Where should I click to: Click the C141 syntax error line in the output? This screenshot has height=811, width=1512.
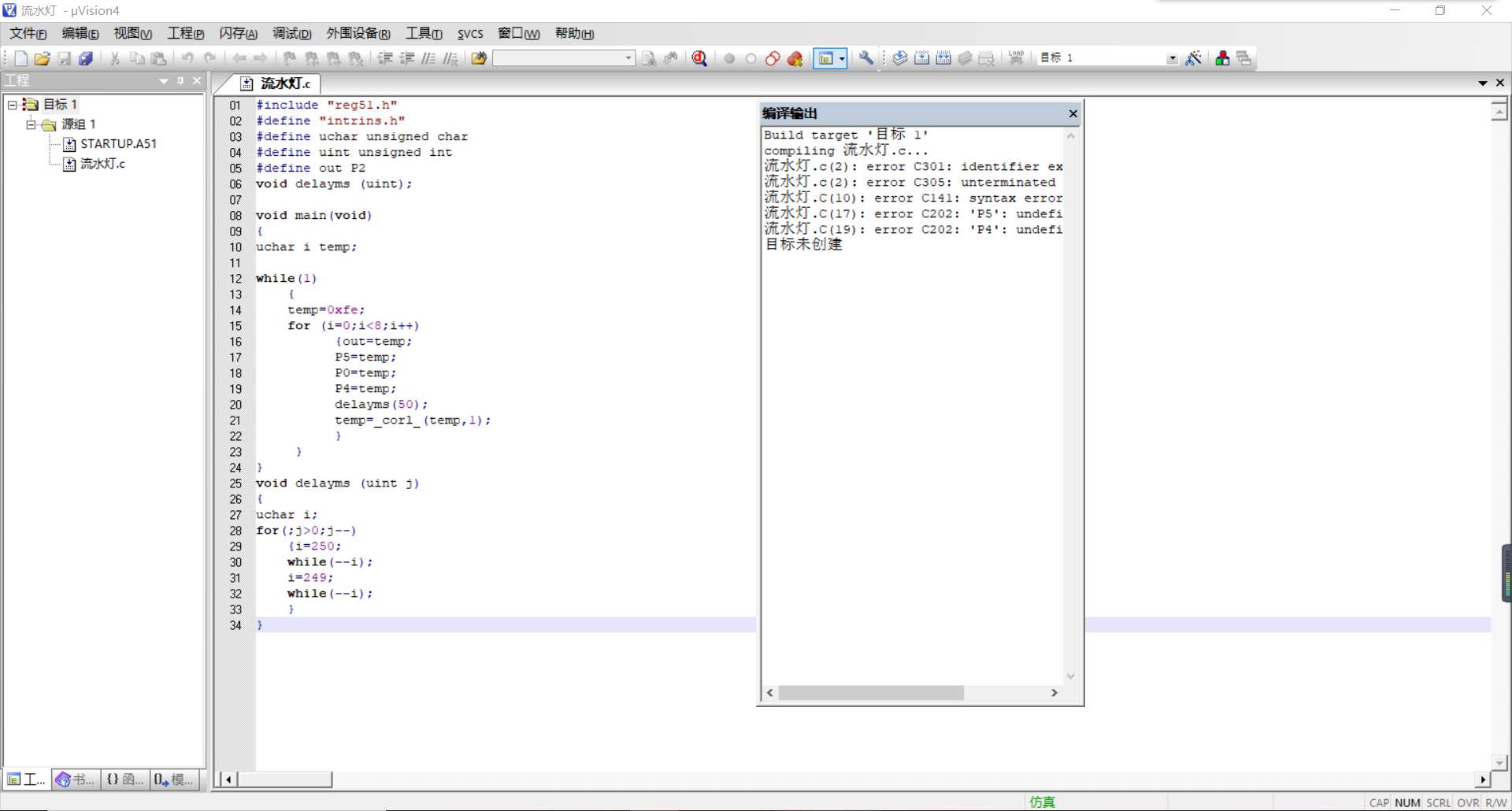(913, 198)
